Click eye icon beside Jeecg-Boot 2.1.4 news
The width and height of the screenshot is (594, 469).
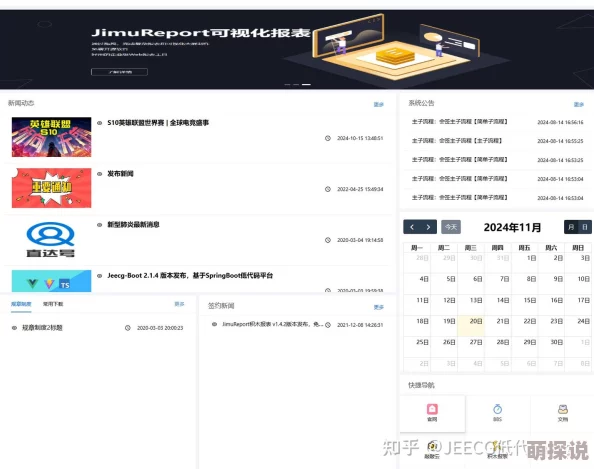click(x=100, y=276)
